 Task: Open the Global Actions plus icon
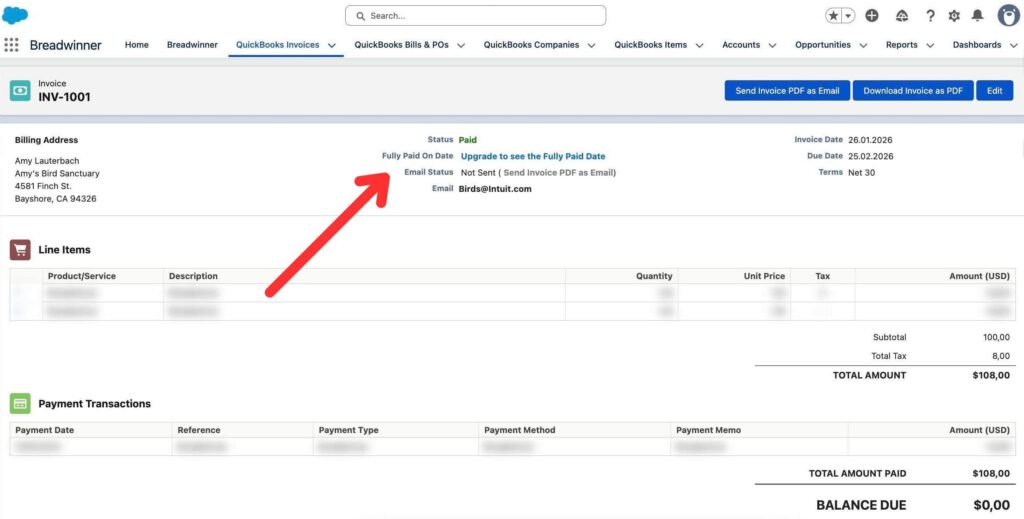click(x=872, y=16)
